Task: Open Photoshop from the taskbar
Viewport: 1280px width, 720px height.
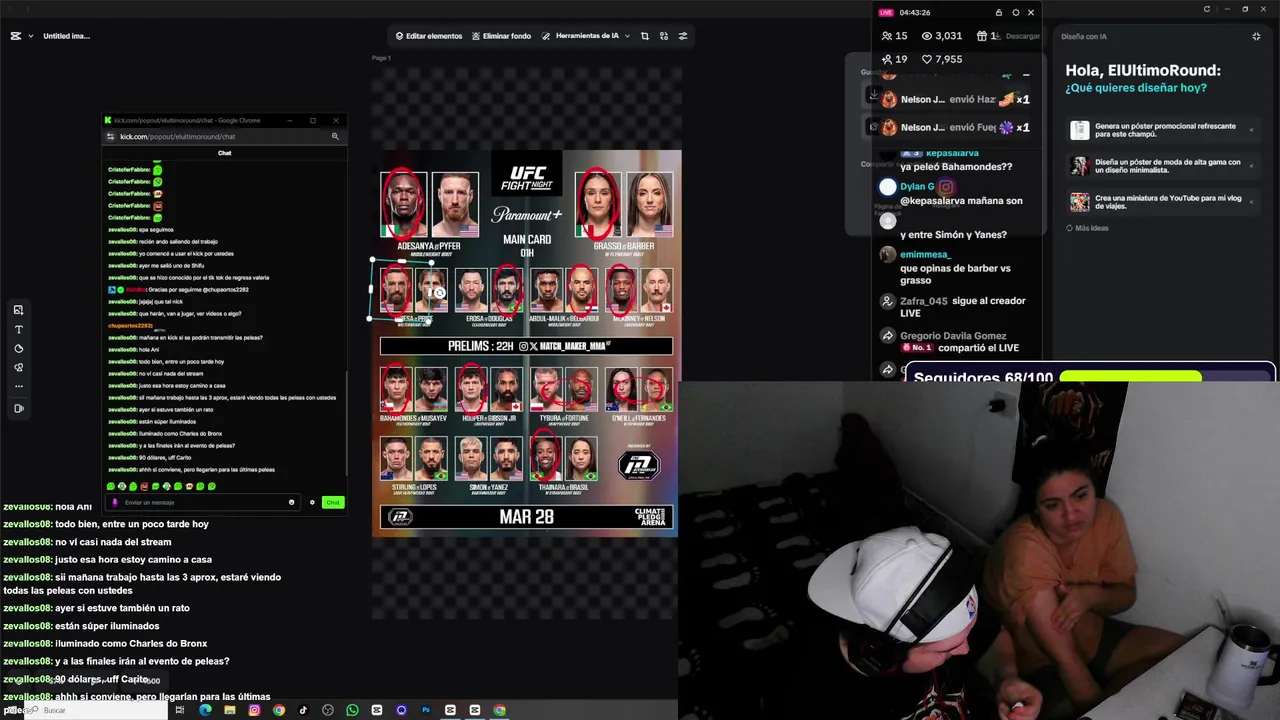Action: tap(426, 710)
